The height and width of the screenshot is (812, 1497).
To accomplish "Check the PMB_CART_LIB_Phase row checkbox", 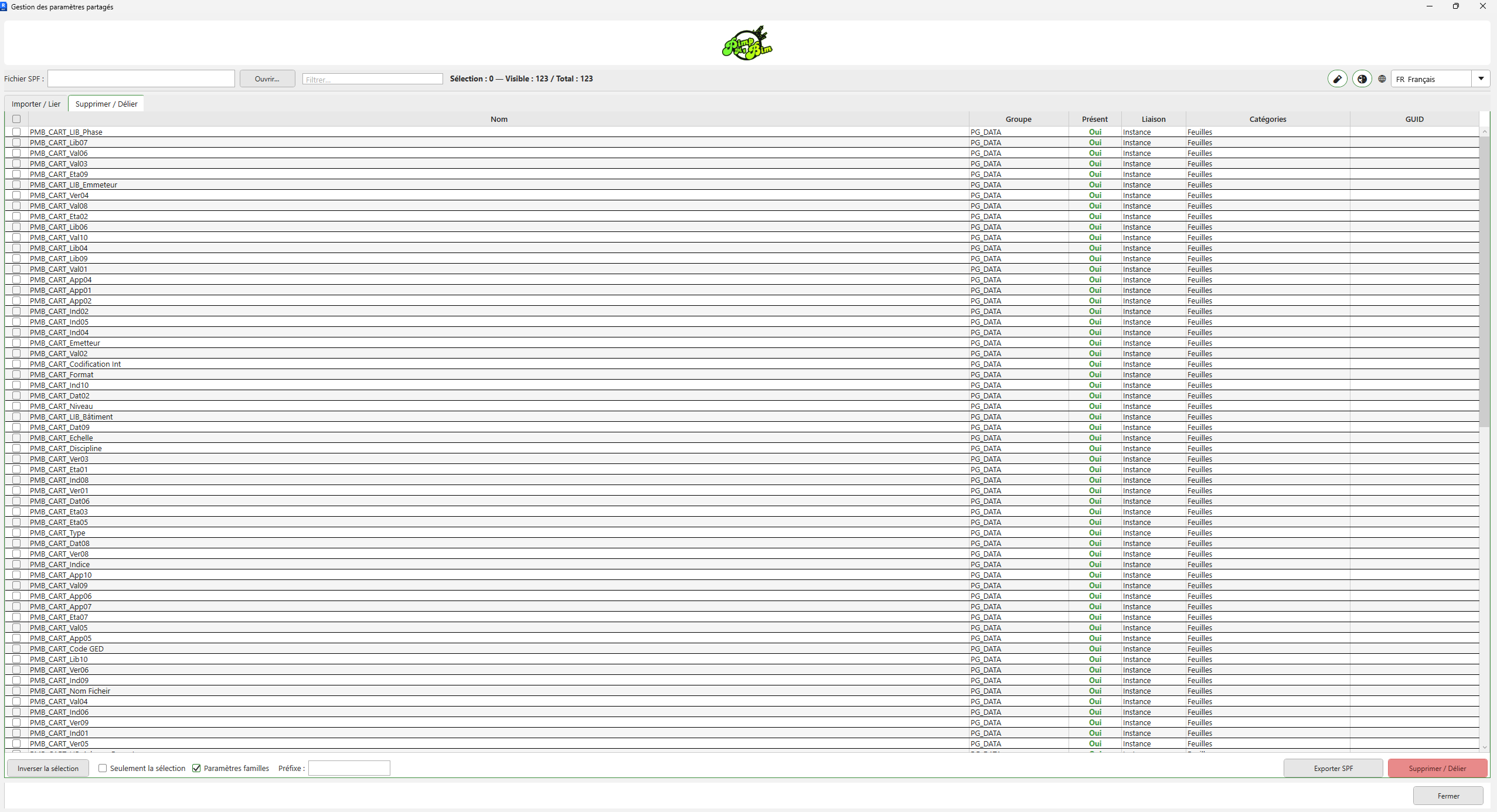I will tap(16, 132).
